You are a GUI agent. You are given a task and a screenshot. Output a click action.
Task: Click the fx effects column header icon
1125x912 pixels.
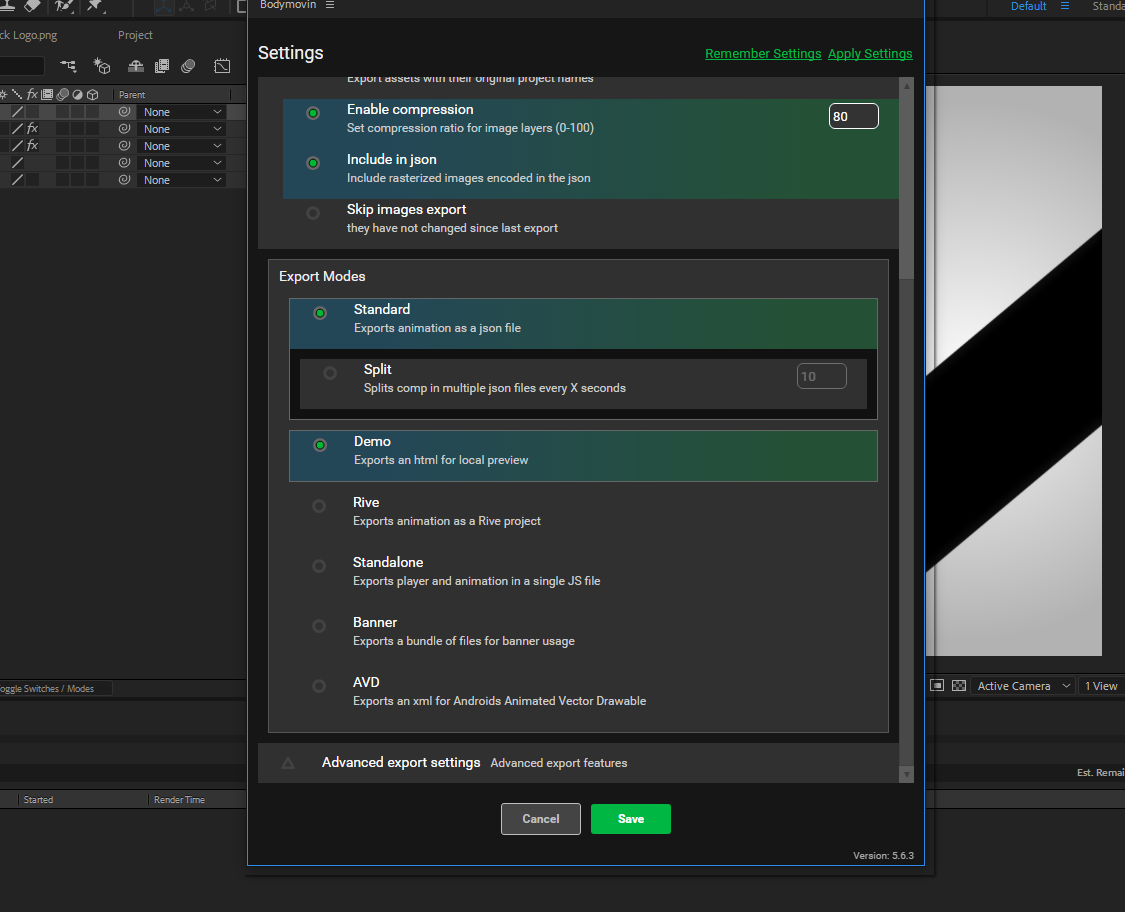[x=32, y=94]
